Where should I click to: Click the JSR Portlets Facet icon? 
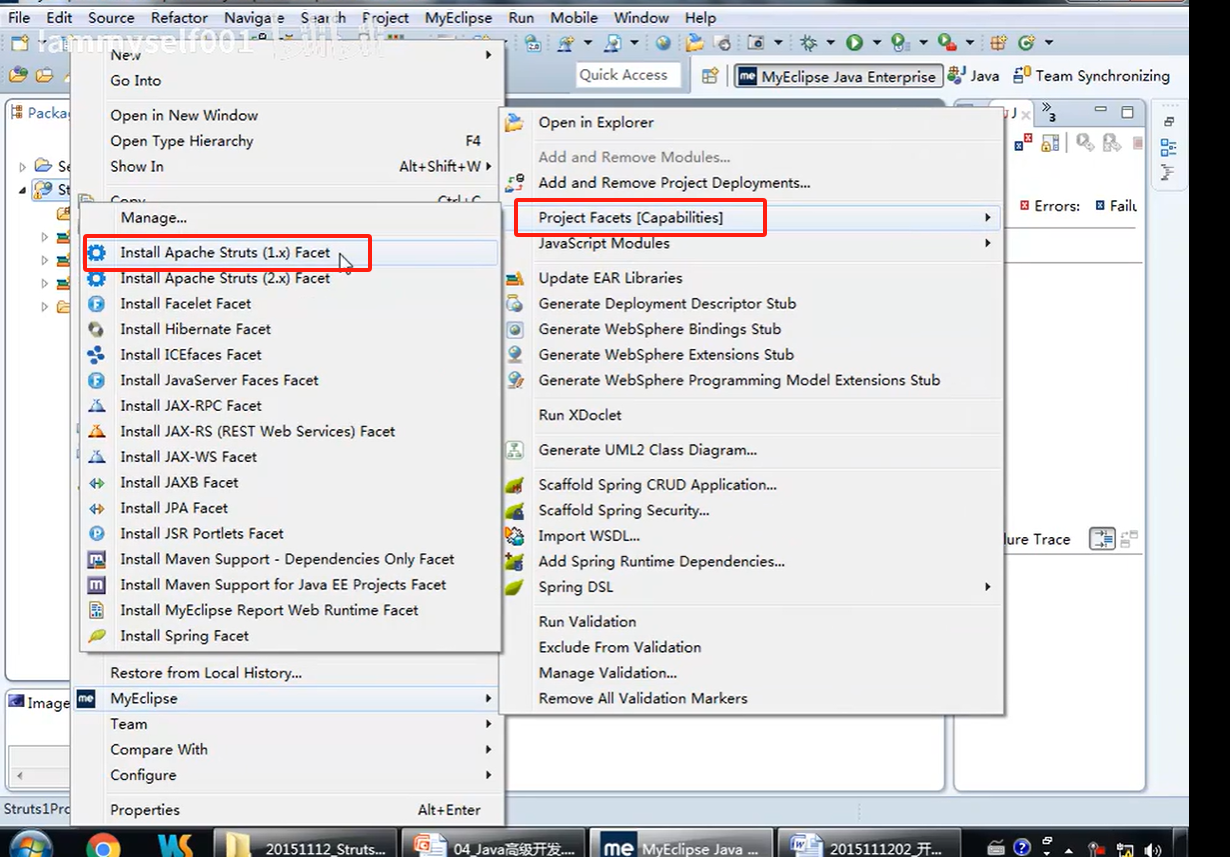[x=97, y=534]
